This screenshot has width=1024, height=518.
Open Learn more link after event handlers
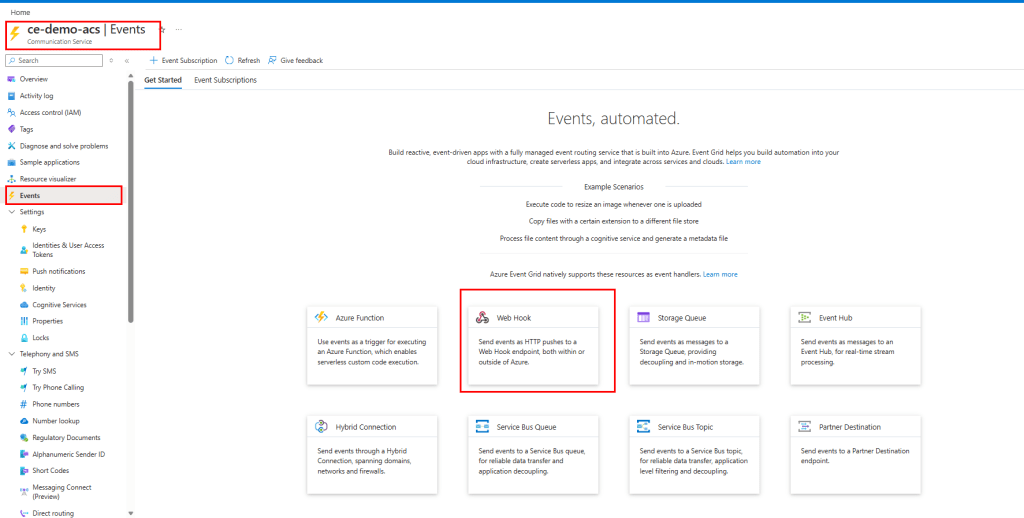pos(720,274)
